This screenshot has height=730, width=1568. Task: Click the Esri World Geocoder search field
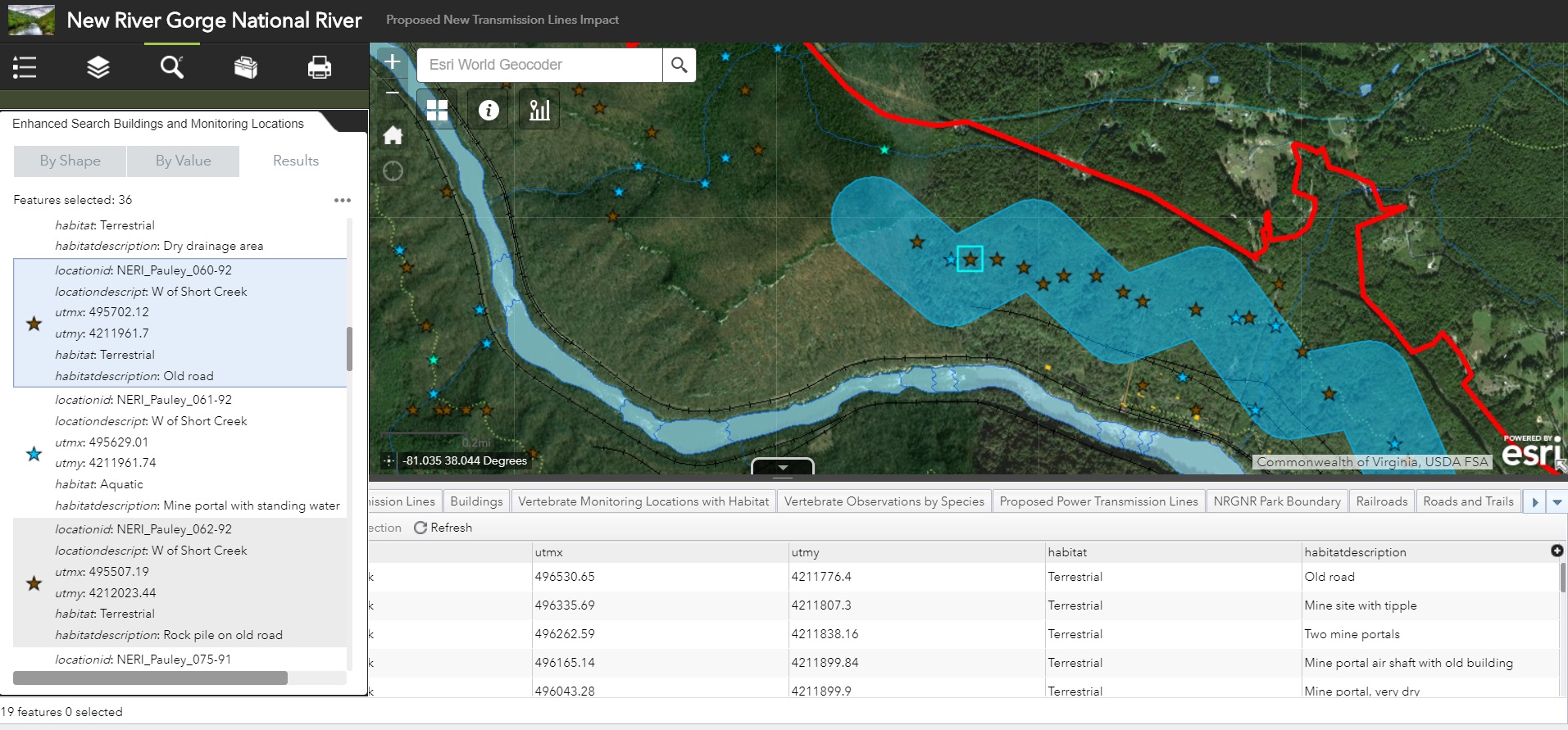coord(539,65)
